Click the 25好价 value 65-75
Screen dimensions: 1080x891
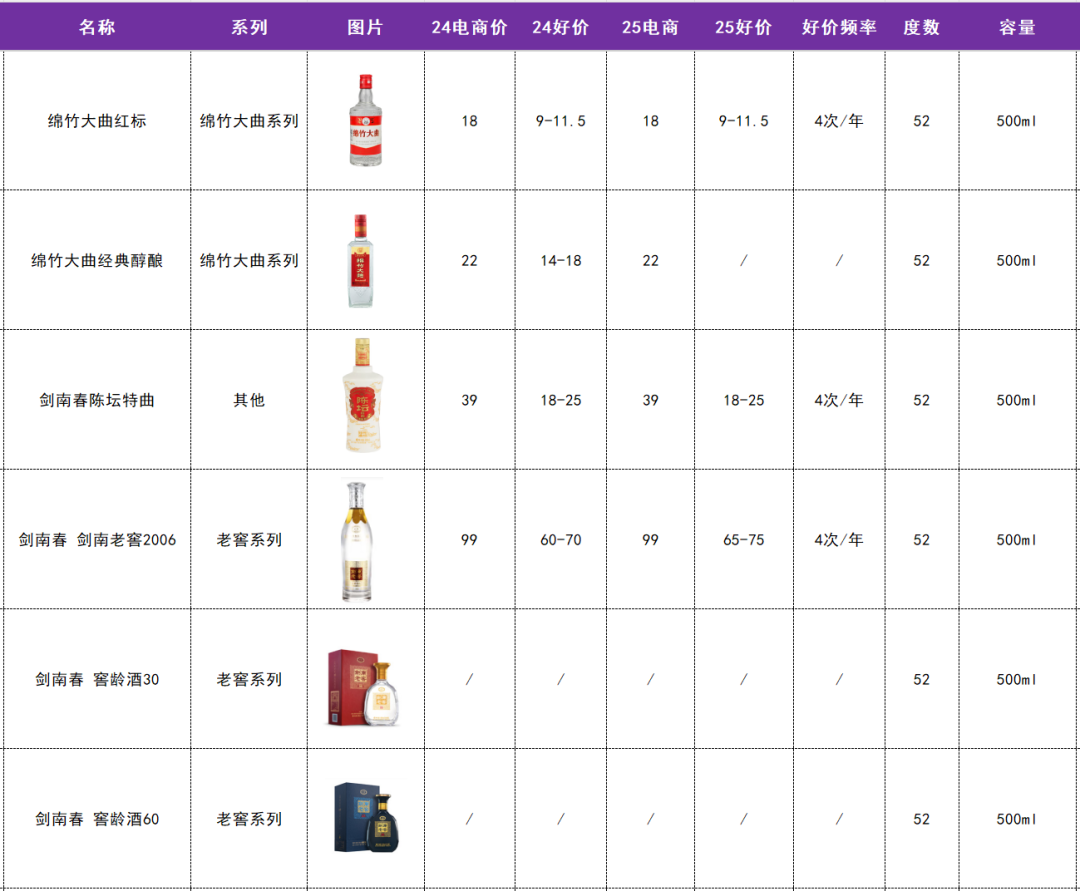[743, 540]
